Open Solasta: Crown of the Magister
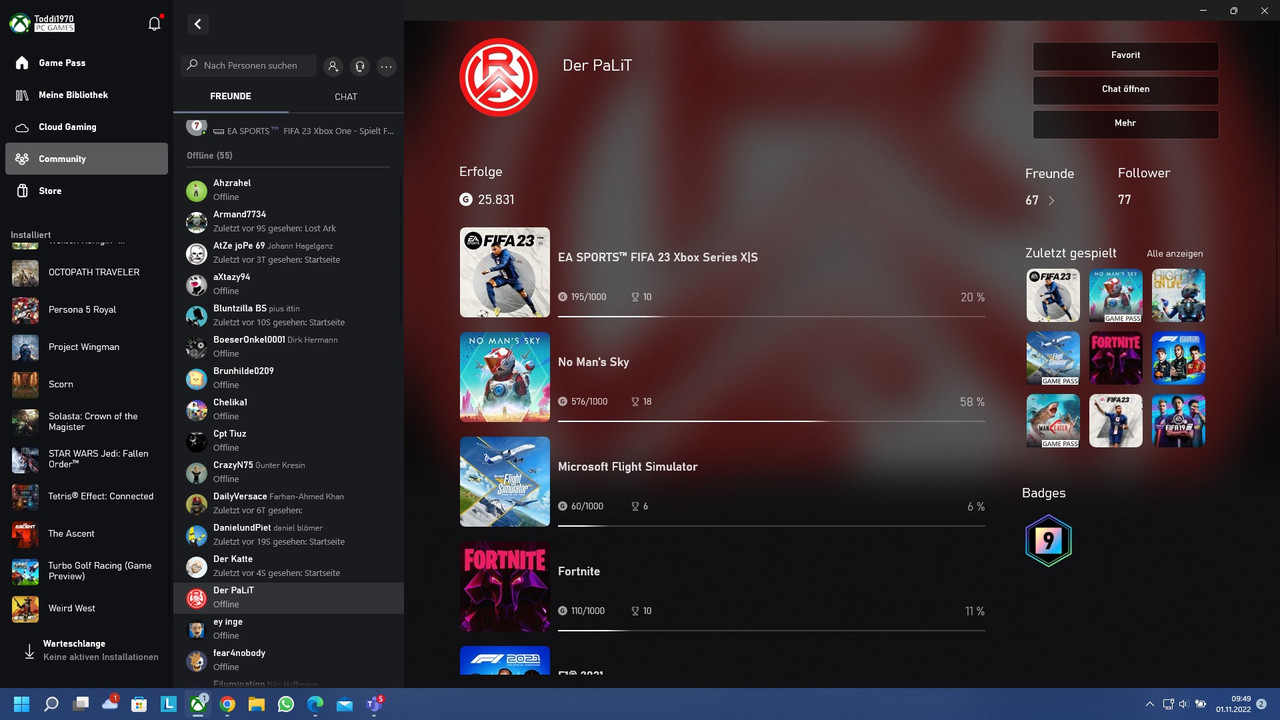1280x720 pixels. 87,422
